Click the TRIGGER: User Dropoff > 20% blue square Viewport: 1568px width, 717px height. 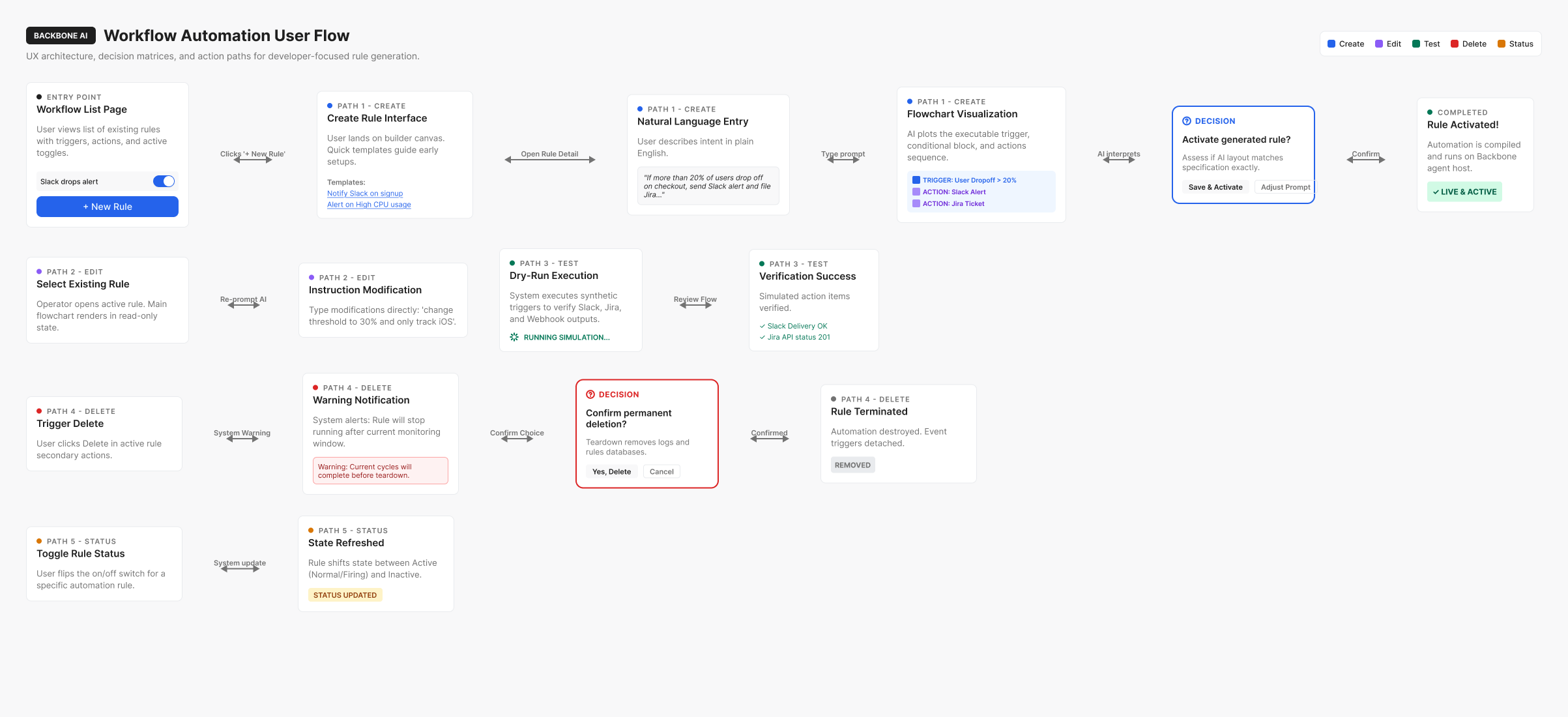coord(916,180)
